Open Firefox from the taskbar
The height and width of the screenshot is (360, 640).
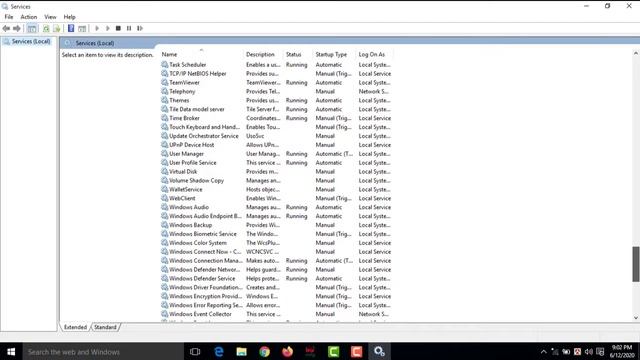point(287,351)
